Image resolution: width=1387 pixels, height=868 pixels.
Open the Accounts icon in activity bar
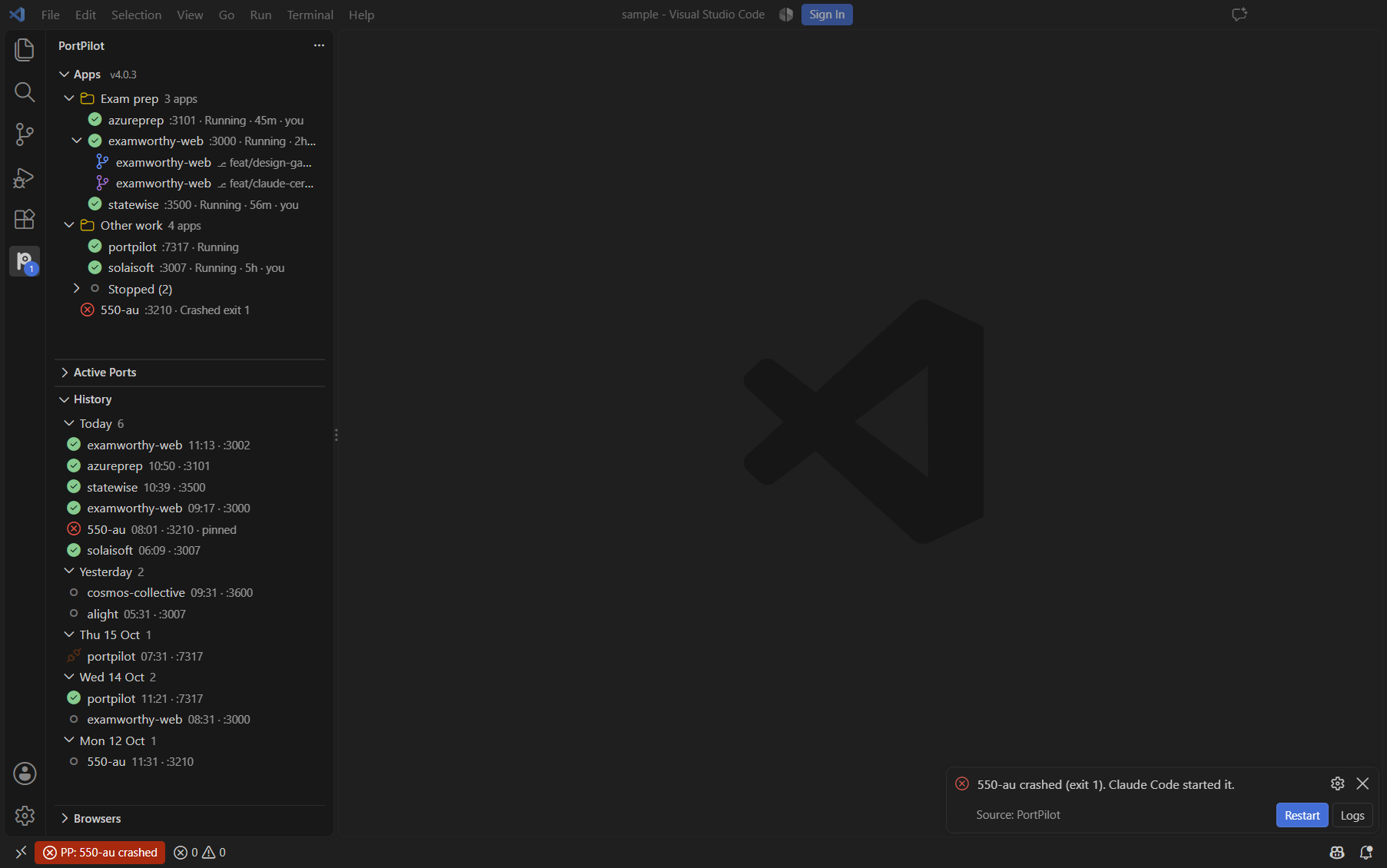coord(25,774)
